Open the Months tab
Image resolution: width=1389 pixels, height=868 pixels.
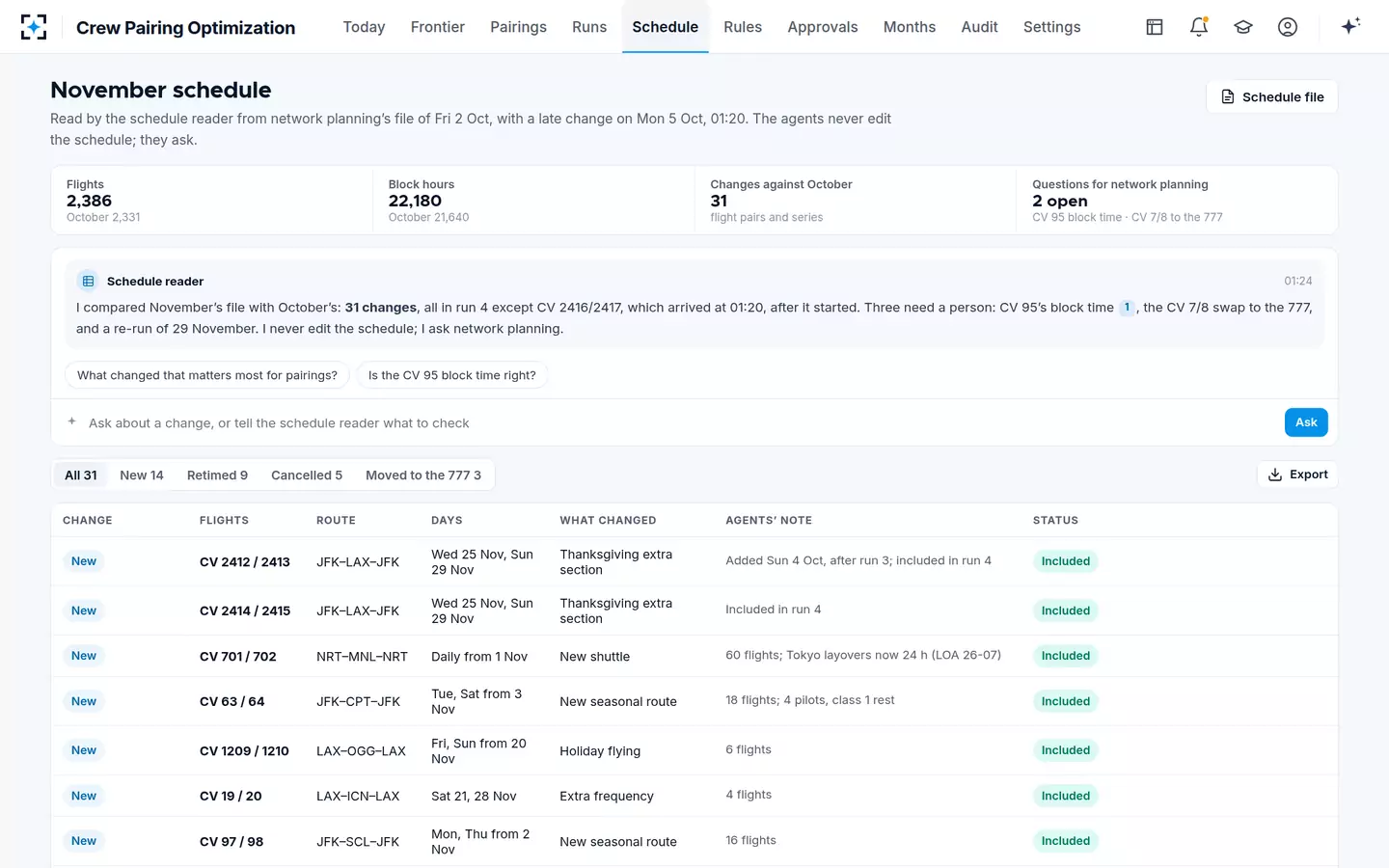click(910, 27)
